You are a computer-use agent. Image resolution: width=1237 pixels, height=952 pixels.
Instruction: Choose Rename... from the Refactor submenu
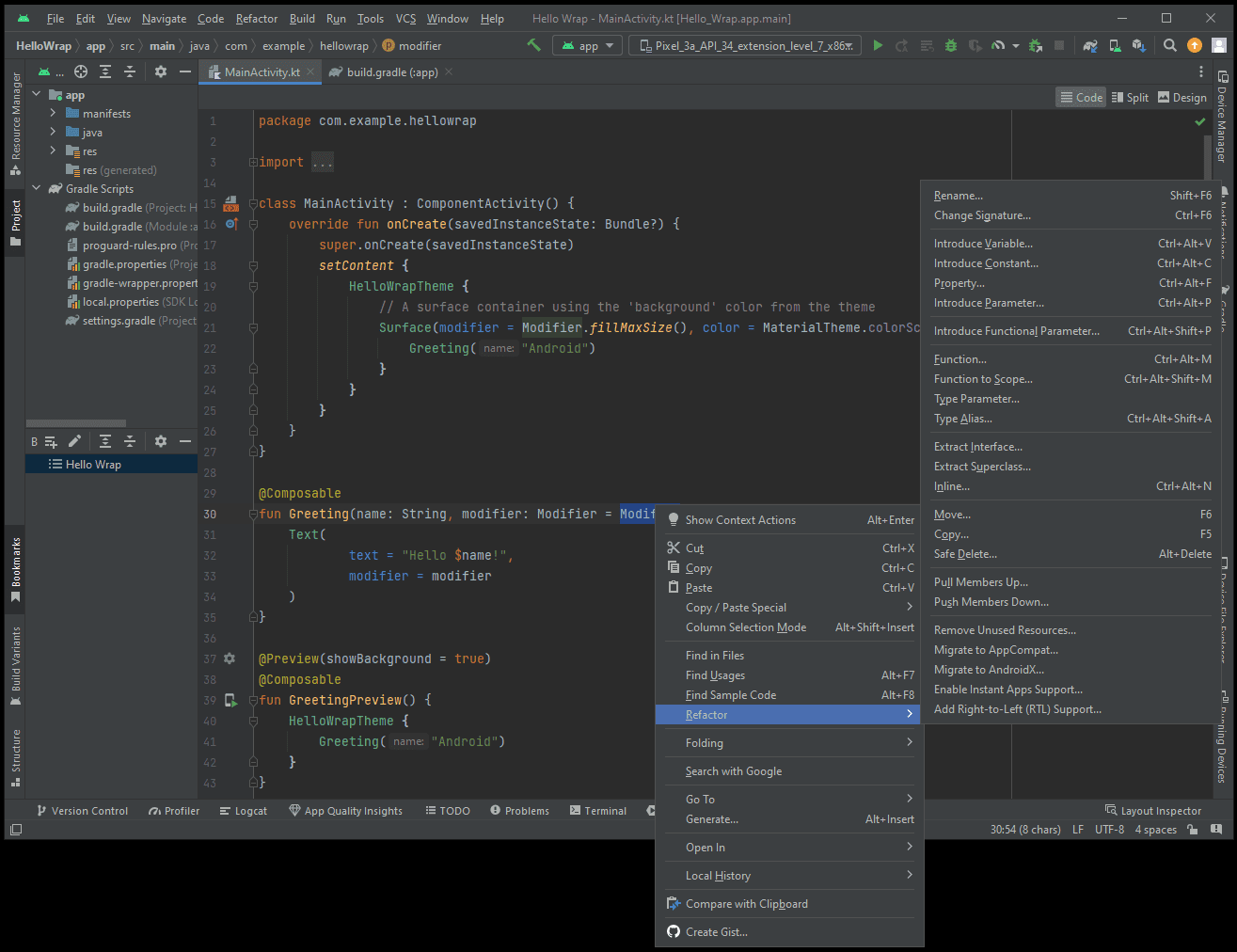[958, 196]
